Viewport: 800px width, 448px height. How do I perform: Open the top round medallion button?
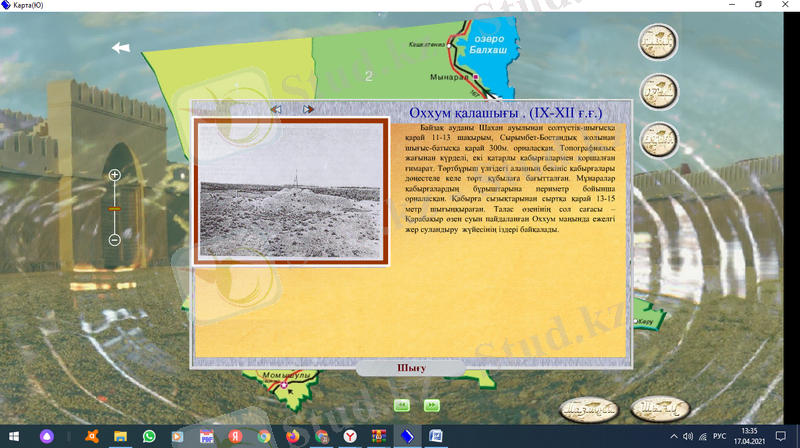click(657, 43)
